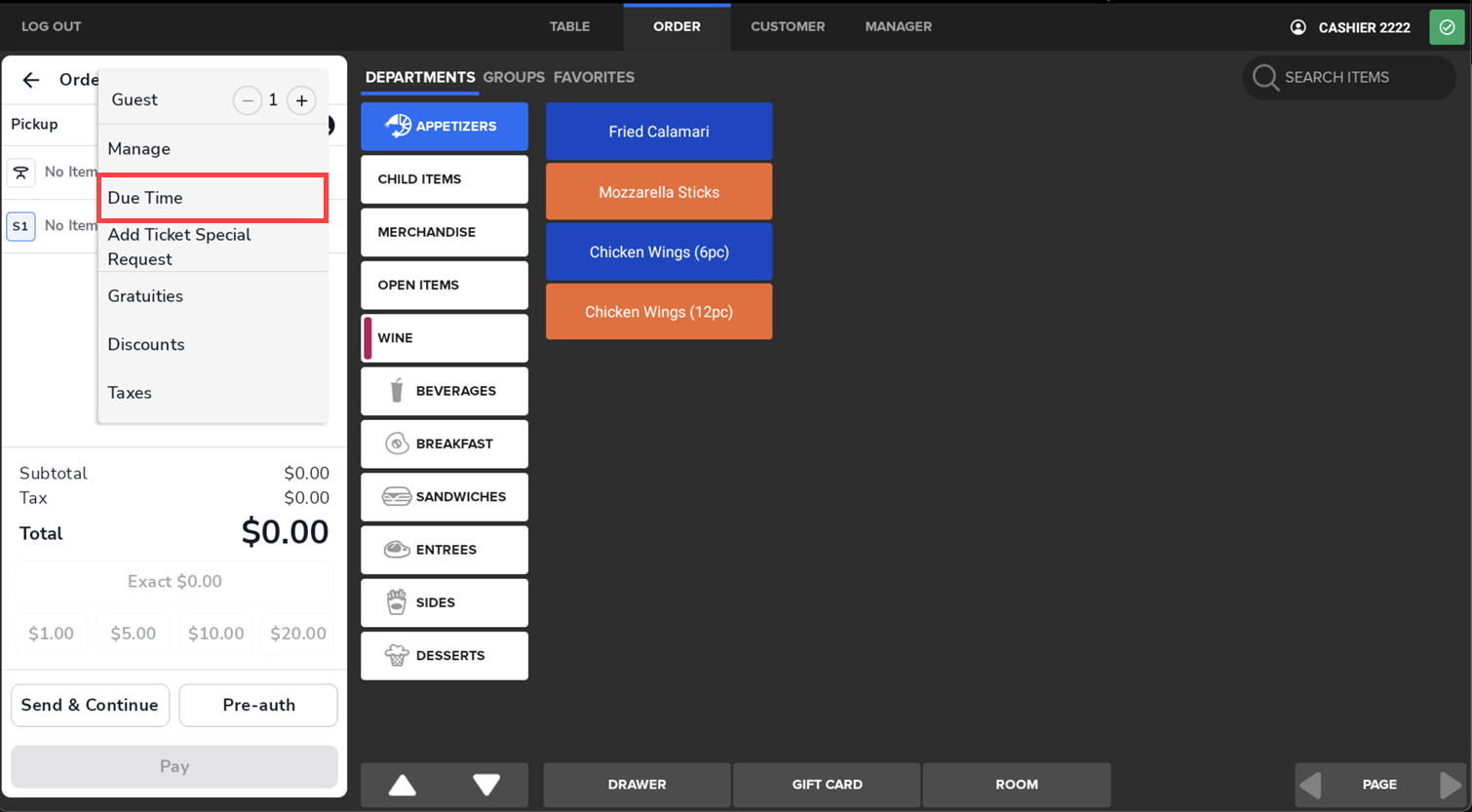Add Fried Calamari to the order
The image size is (1472, 812).
click(659, 132)
